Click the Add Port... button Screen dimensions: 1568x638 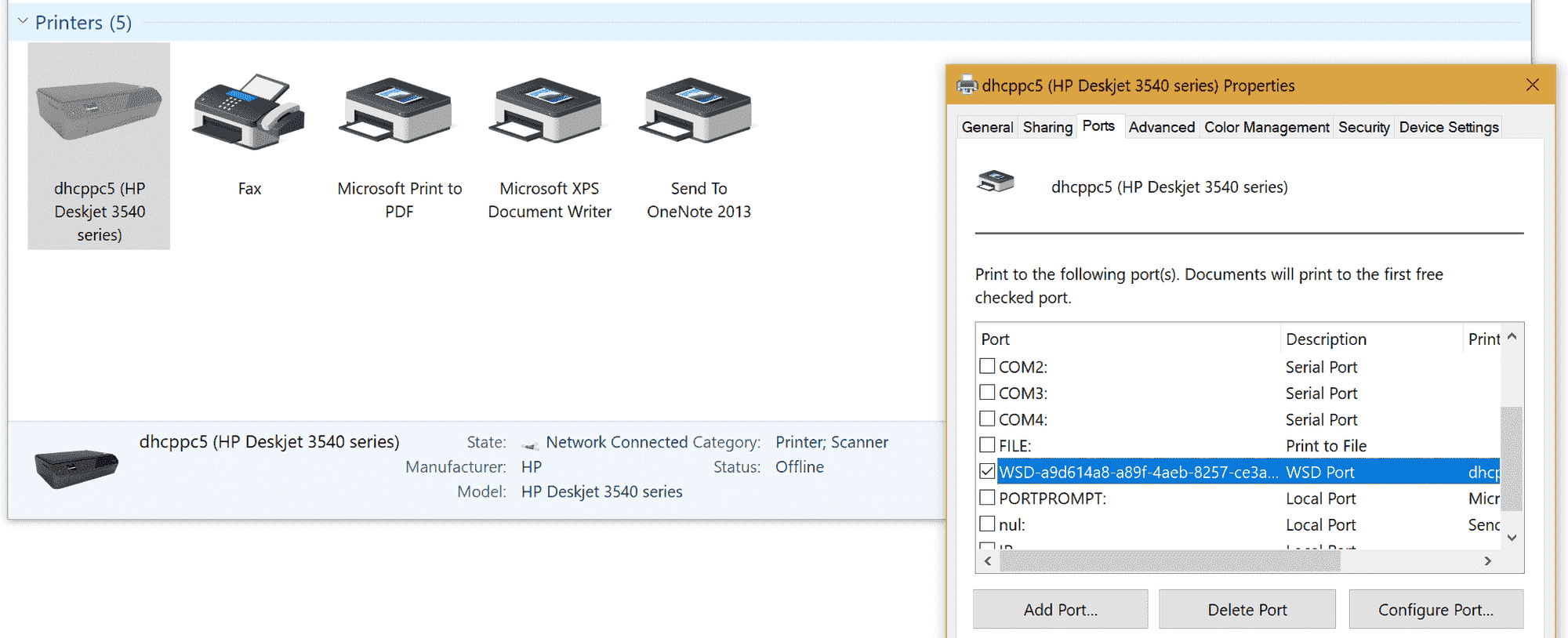click(1060, 609)
